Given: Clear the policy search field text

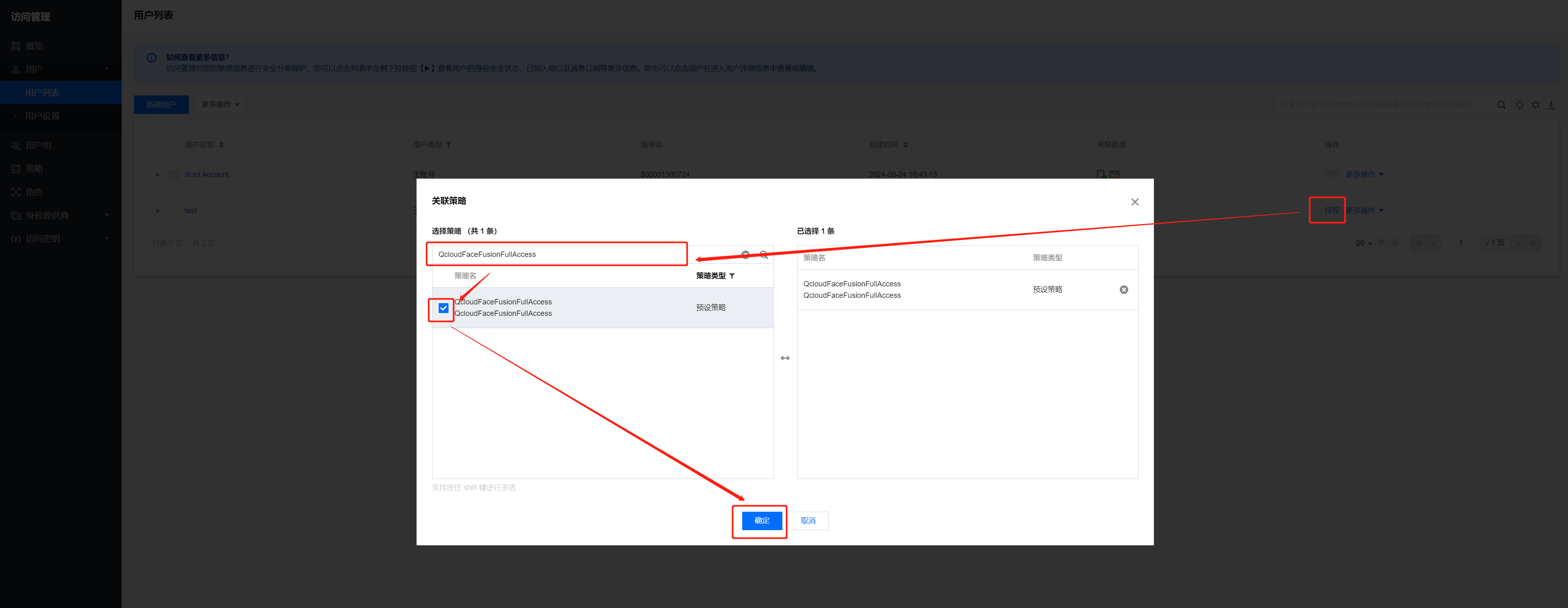Looking at the screenshot, I should pos(745,254).
